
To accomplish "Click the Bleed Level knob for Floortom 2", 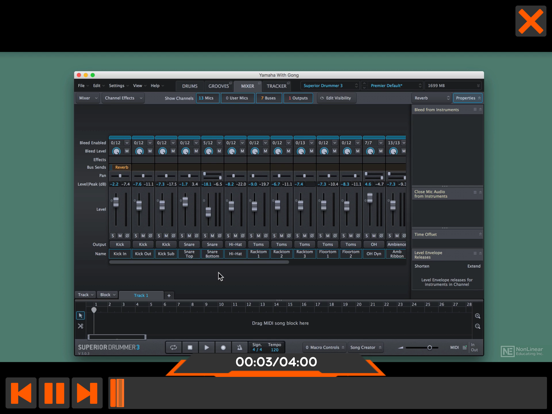I will tap(347, 151).
